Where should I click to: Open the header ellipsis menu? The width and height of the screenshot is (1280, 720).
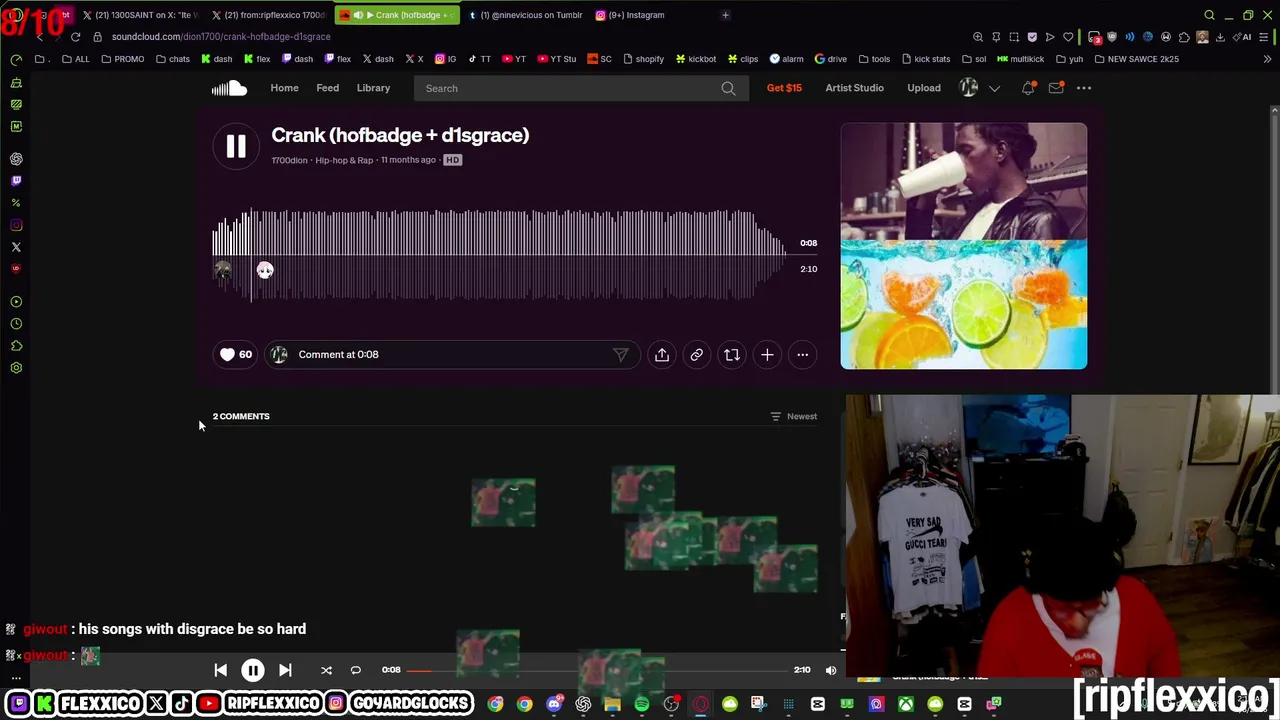(x=1084, y=88)
